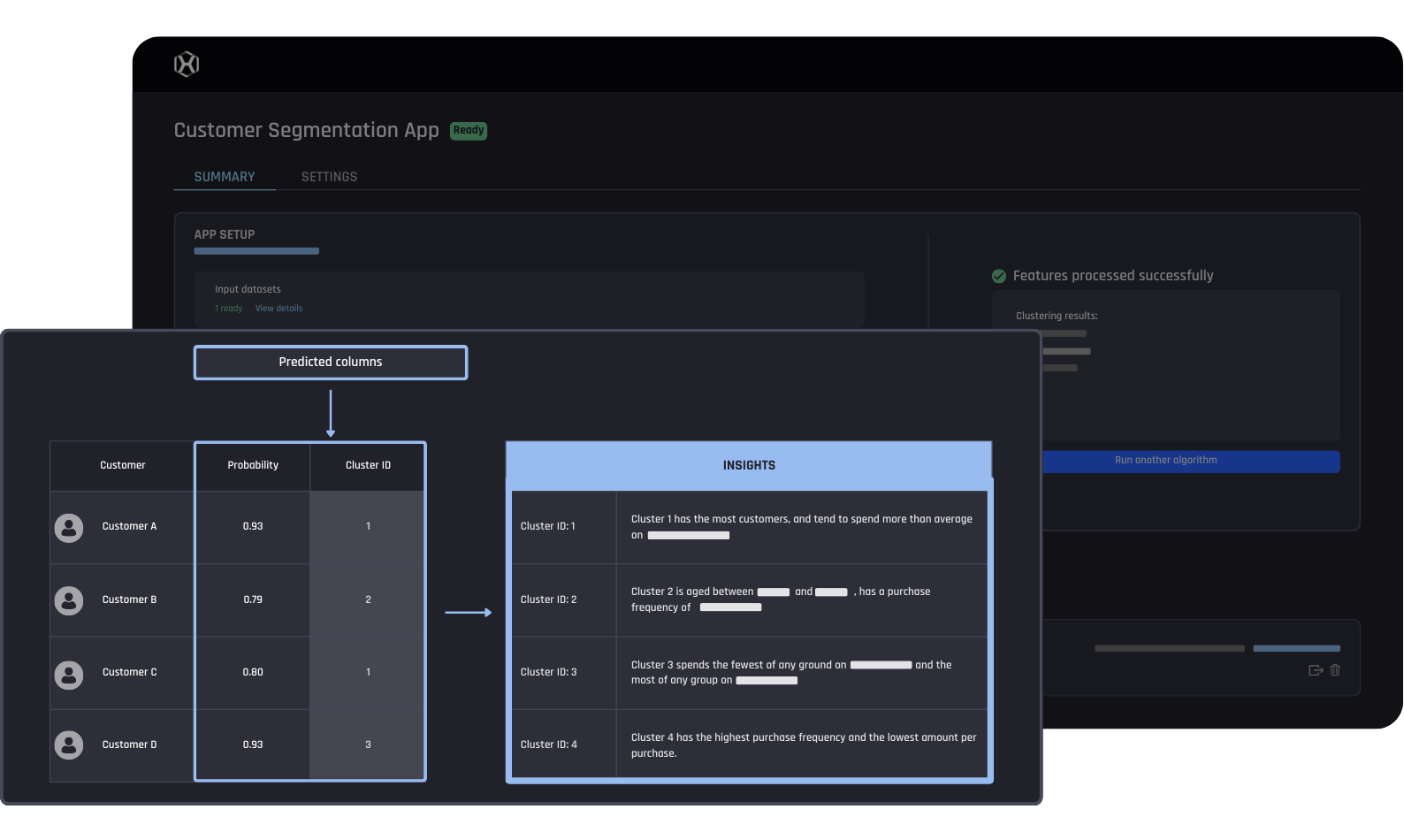Click Customer D's cluster ID value 3

pos(368,745)
